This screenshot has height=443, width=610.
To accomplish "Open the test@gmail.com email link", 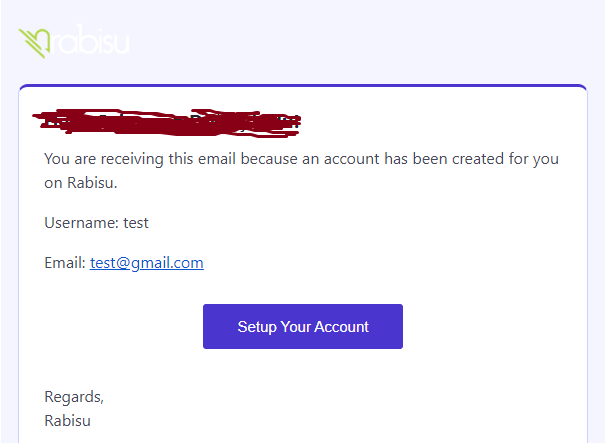I will pyautogui.click(x=146, y=263).
